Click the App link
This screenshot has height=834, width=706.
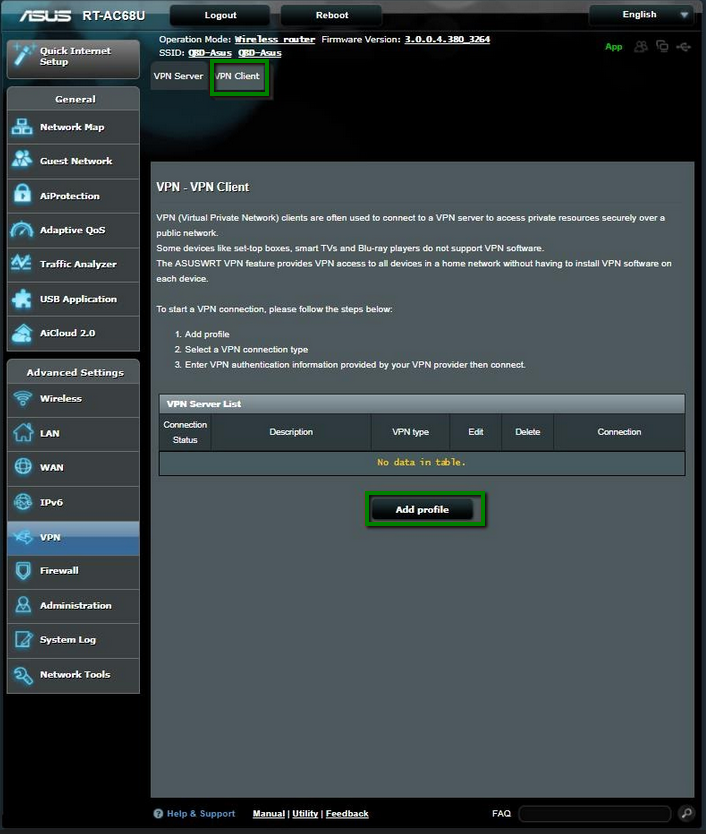pos(613,47)
